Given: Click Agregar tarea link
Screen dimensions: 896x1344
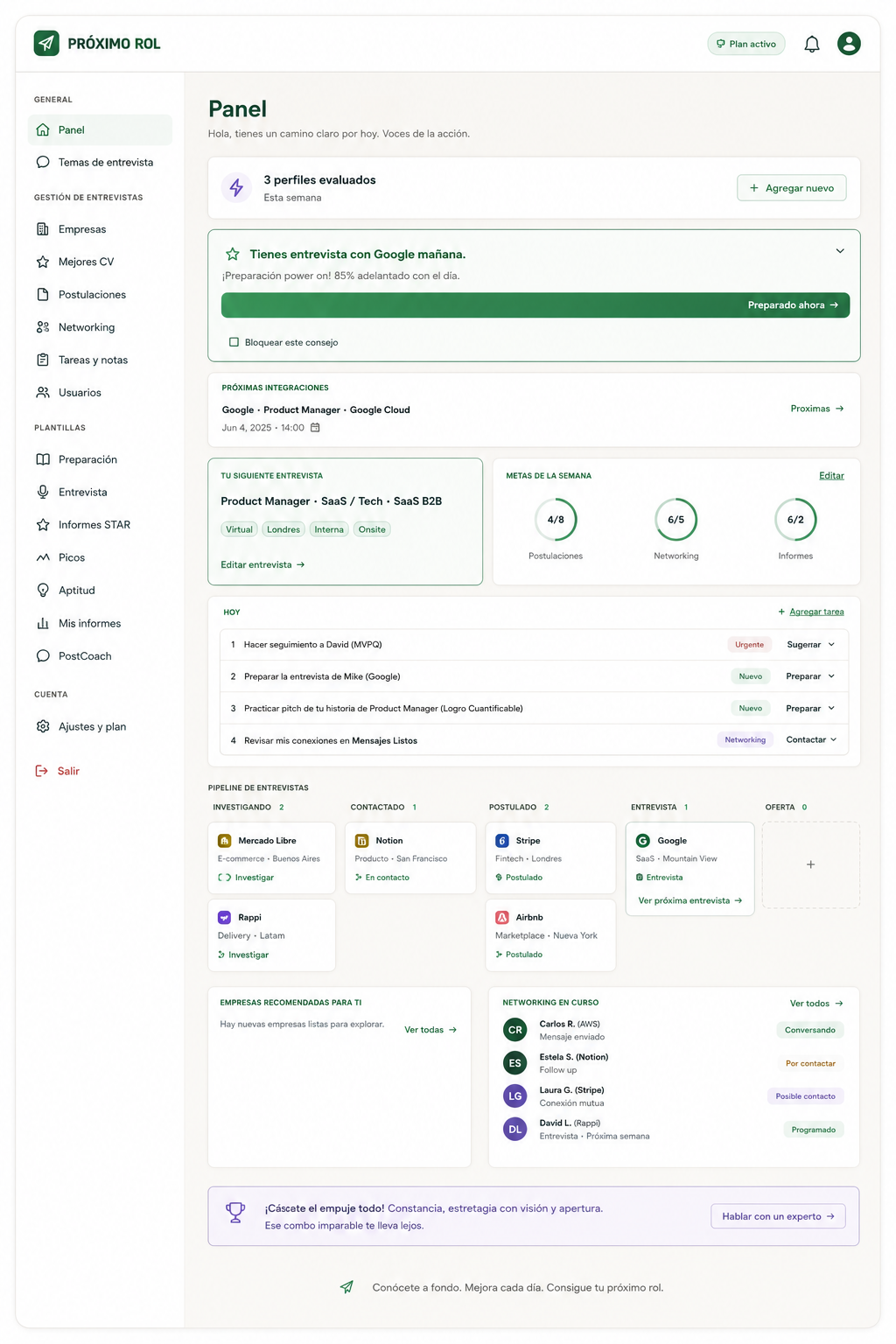Looking at the screenshot, I should pyautogui.click(x=811, y=612).
